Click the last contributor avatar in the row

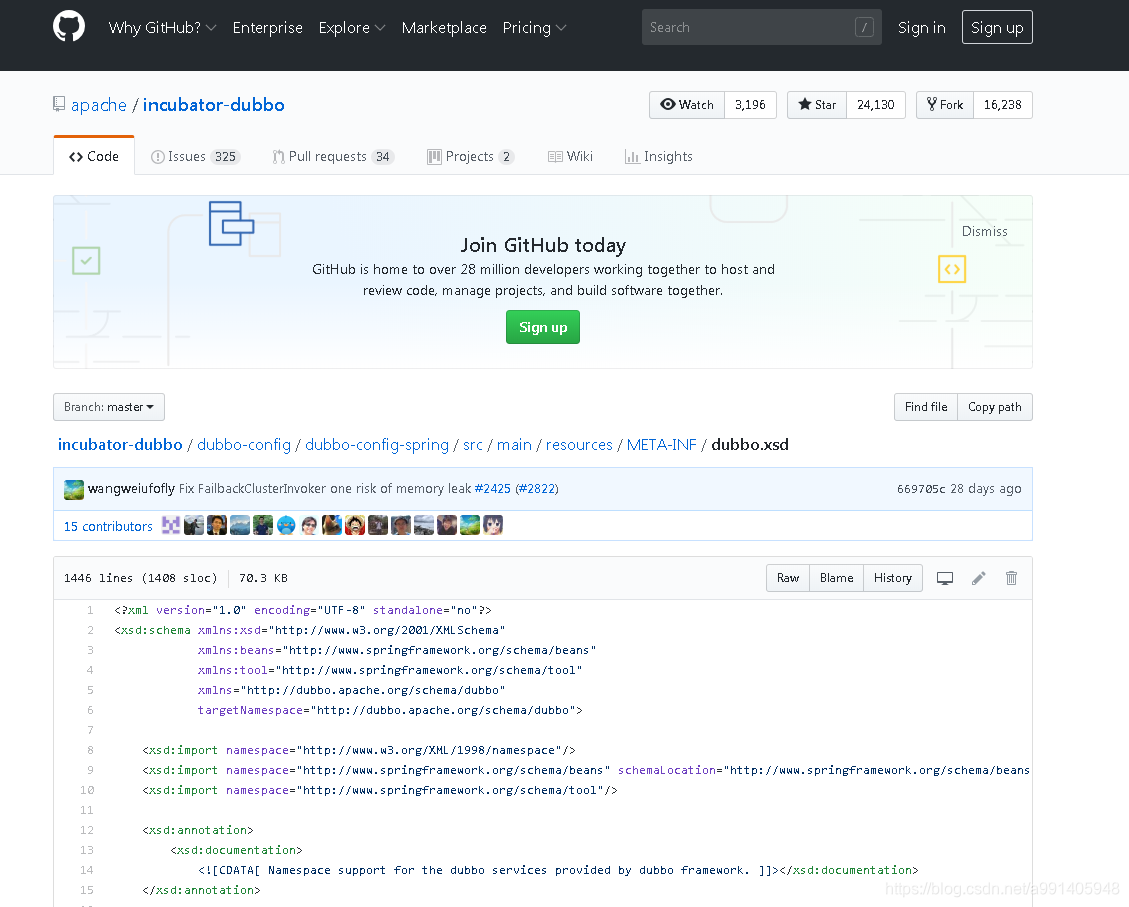point(493,525)
